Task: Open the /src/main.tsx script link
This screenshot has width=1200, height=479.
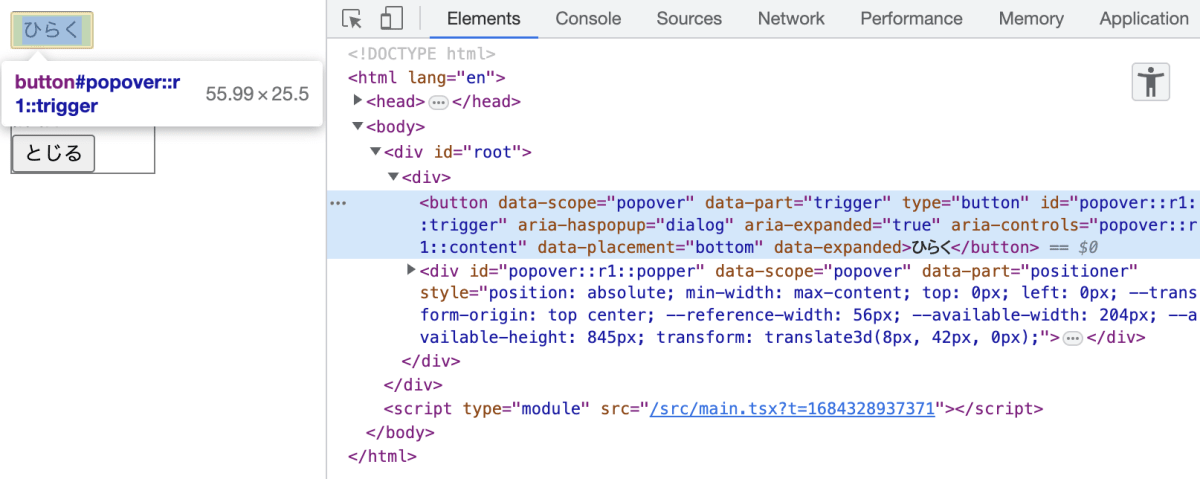Action: click(793, 409)
